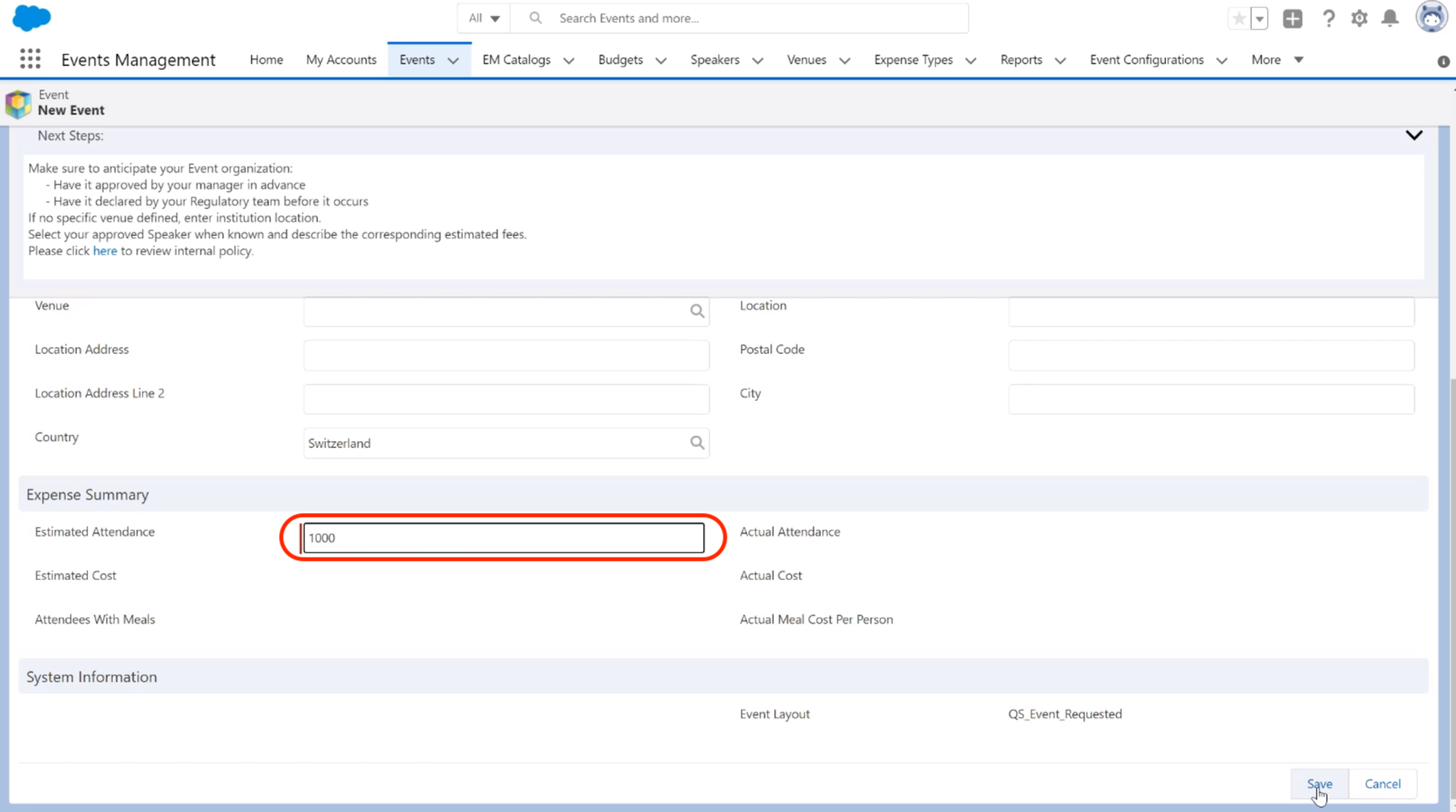Follow the 'here' internal policy link
This screenshot has width=1456, height=812.
click(105, 250)
